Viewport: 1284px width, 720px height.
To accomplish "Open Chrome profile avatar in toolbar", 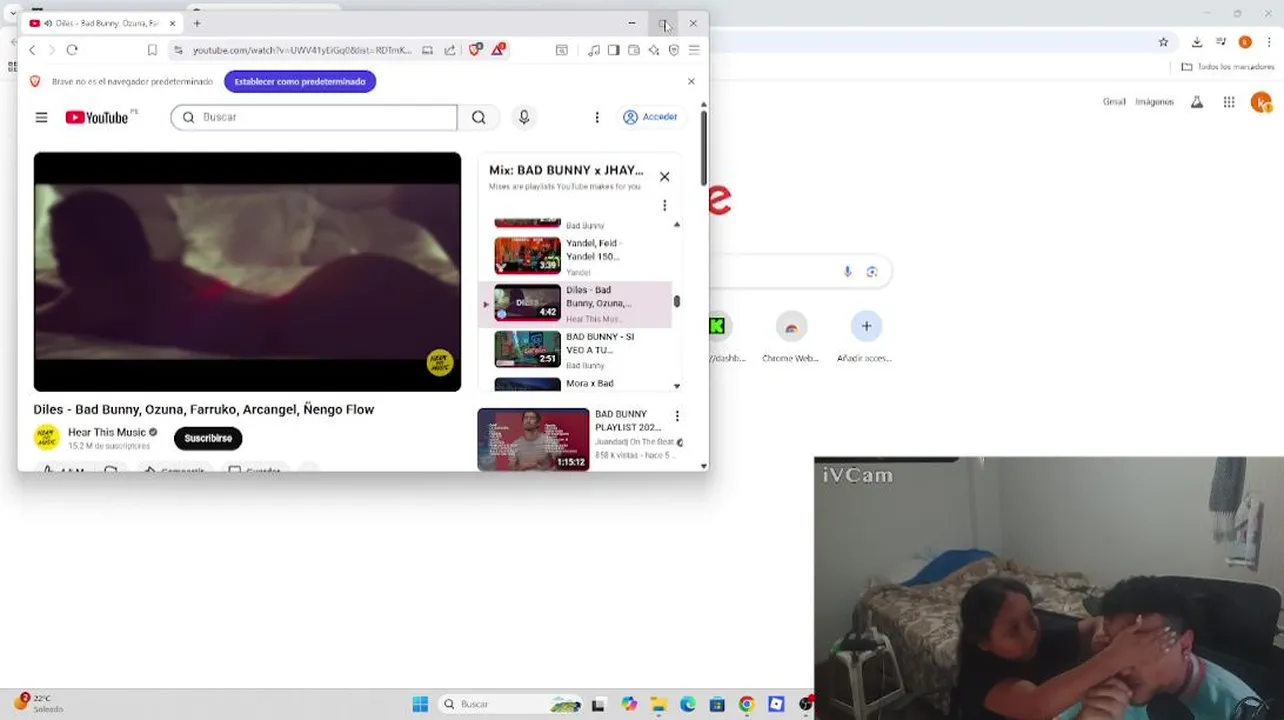I will (x=1245, y=42).
